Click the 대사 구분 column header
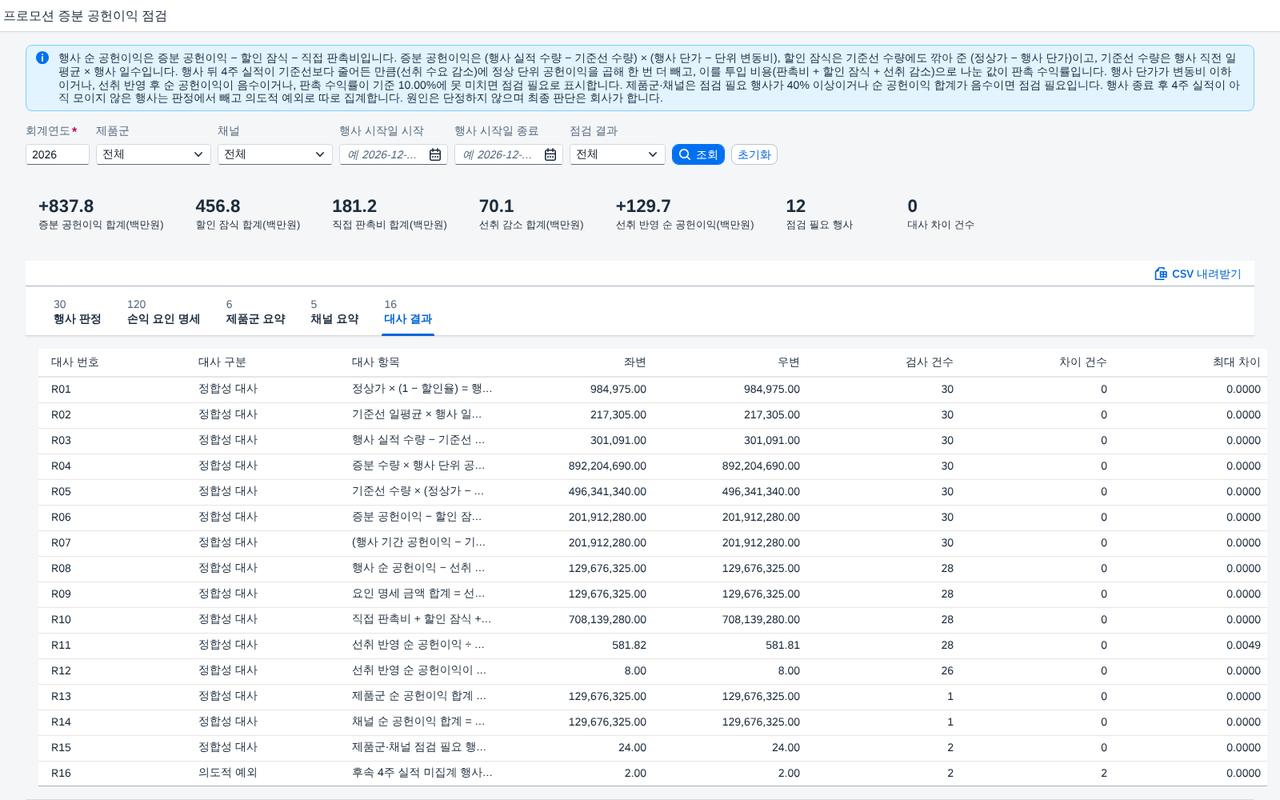The height and width of the screenshot is (800, 1280). 222,362
